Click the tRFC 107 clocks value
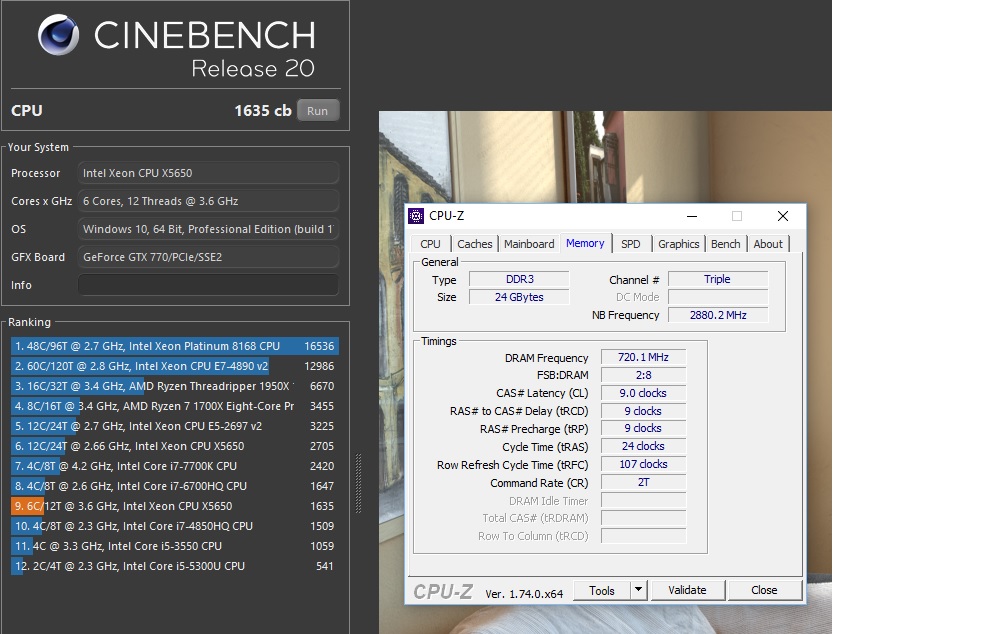This screenshot has height=634, width=1008. tap(644, 464)
